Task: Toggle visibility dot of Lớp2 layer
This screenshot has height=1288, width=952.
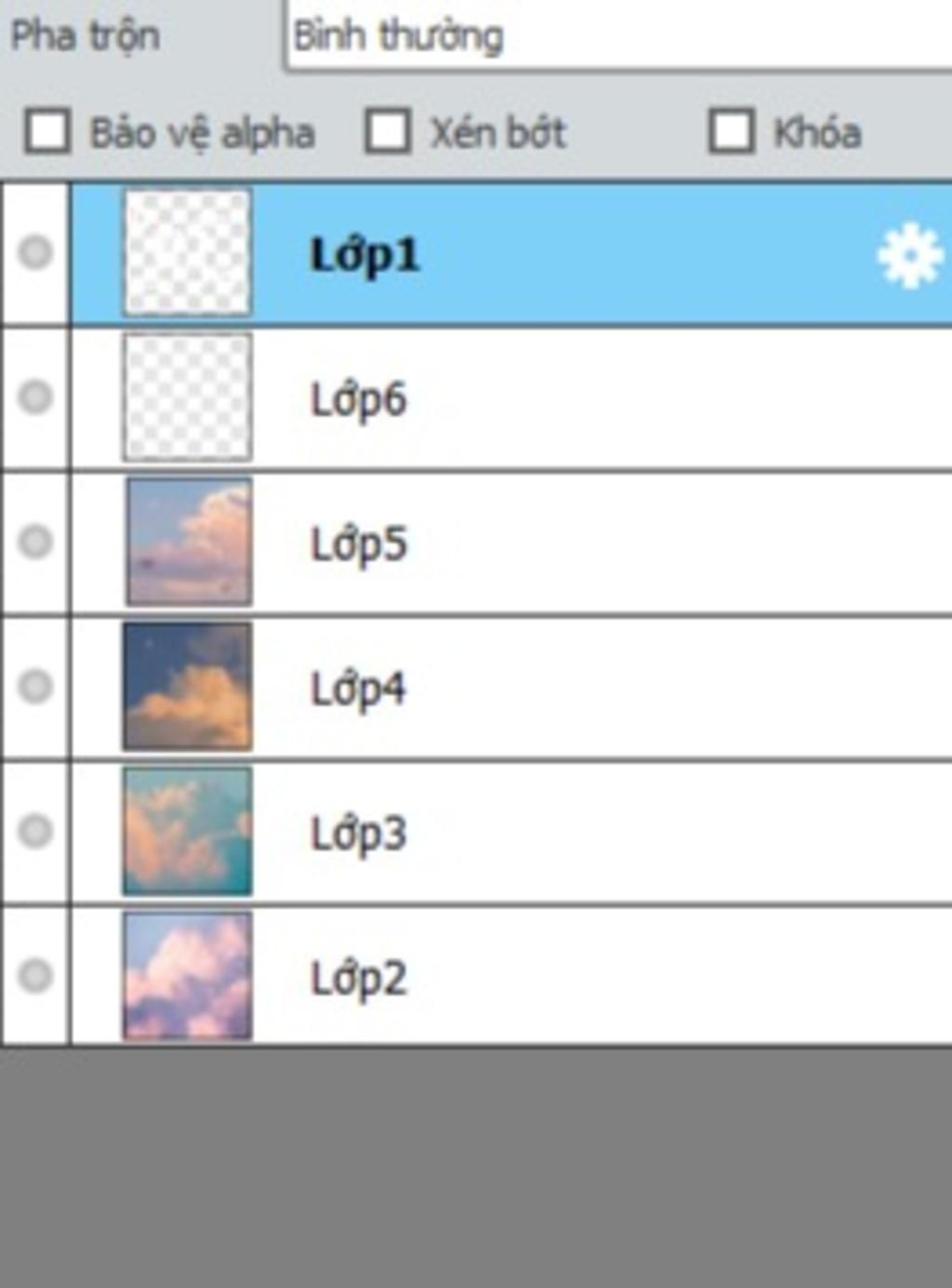Action: click(35, 976)
